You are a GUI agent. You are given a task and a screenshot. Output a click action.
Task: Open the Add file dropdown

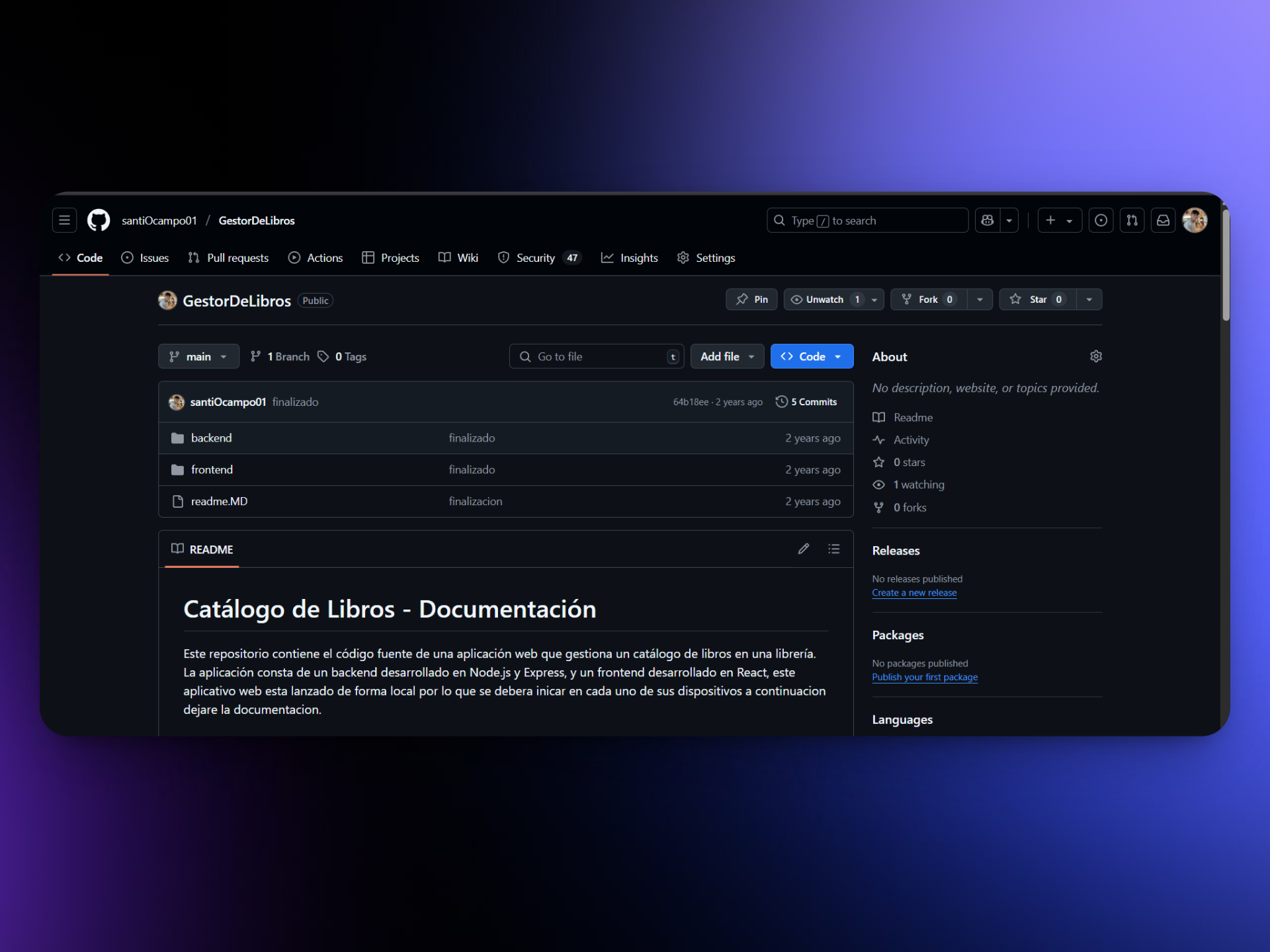click(x=727, y=356)
